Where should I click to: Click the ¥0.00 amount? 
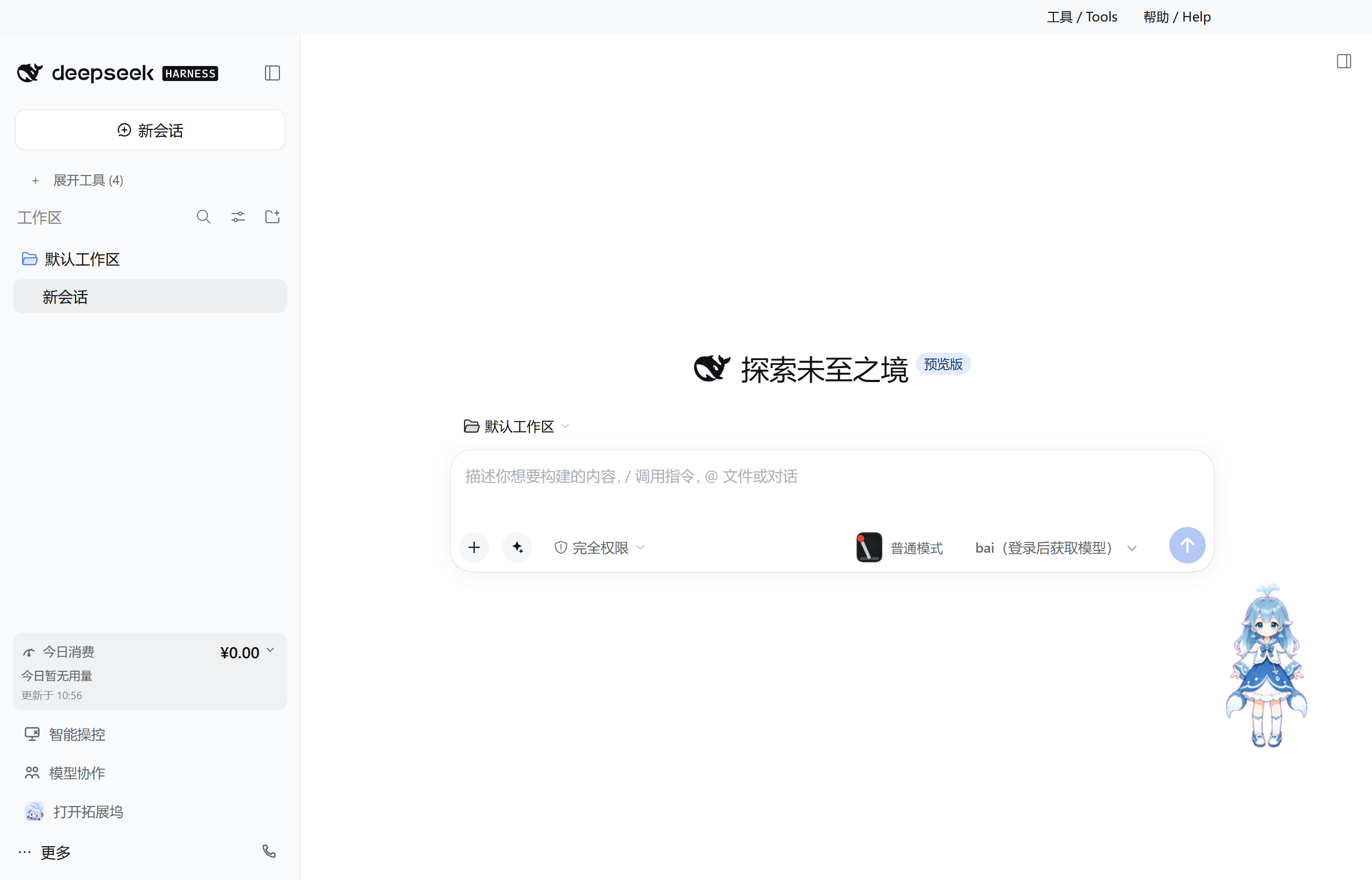(x=240, y=652)
